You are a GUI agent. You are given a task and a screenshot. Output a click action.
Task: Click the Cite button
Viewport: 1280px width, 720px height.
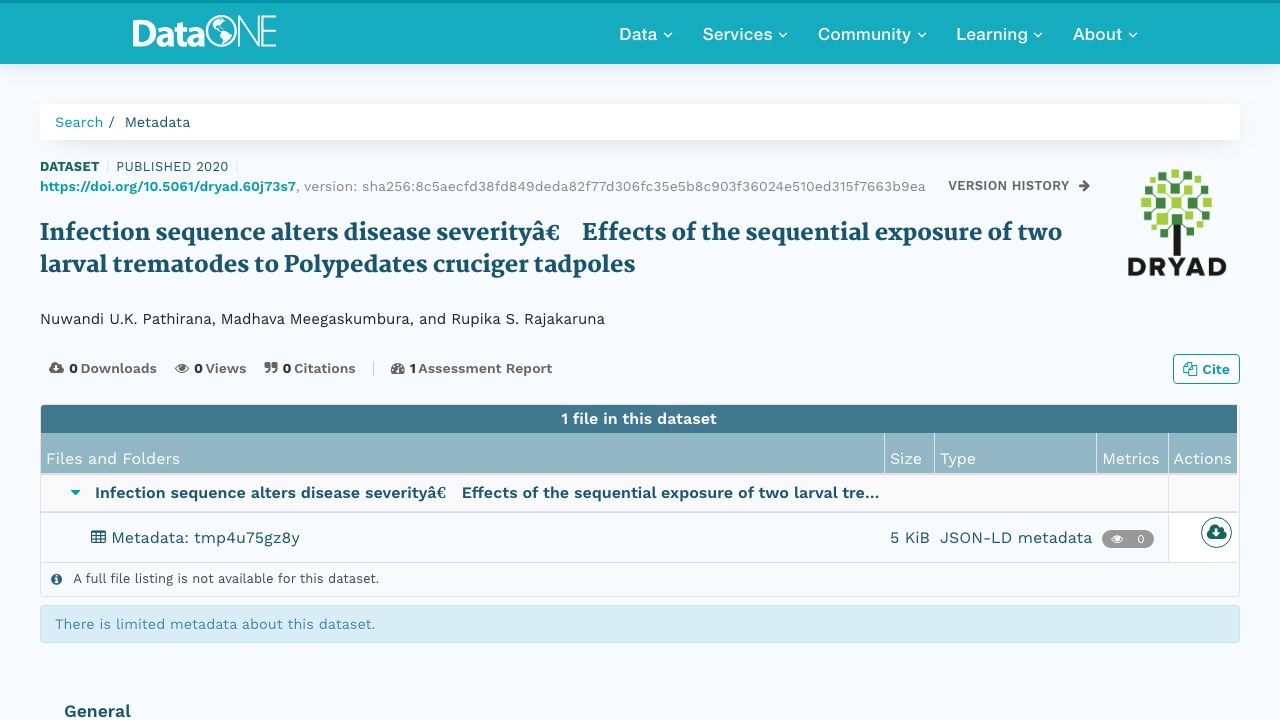click(x=1206, y=369)
